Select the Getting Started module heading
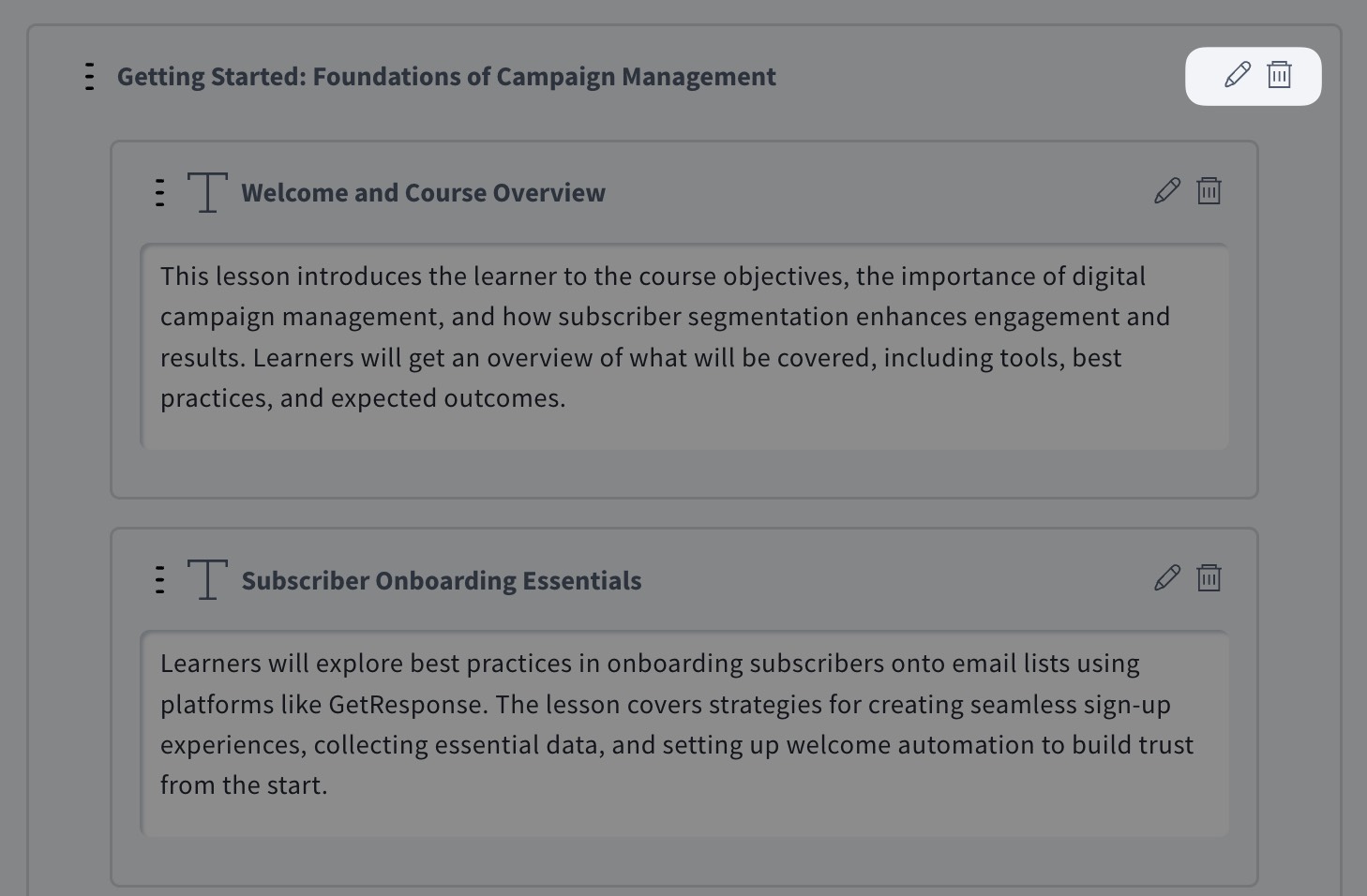This screenshot has width=1367, height=896. click(x=446, y=77)
